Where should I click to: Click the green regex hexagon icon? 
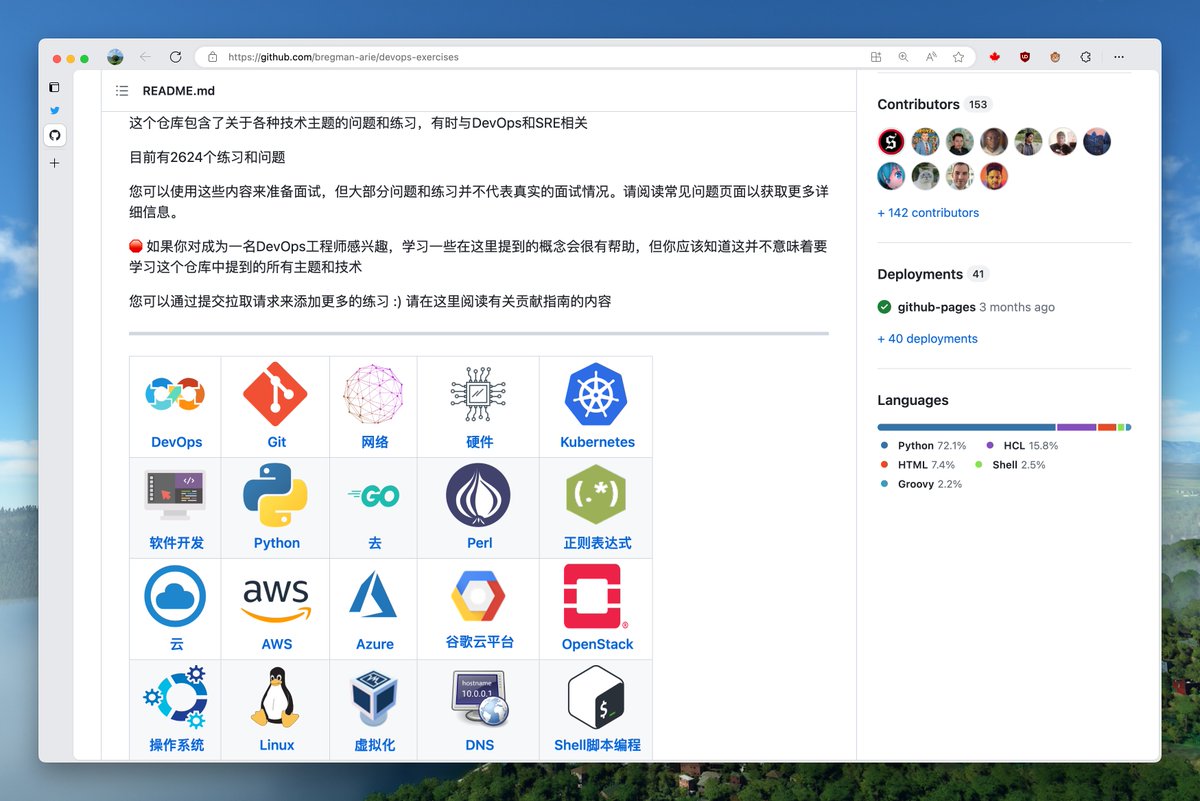coord(595,495)
